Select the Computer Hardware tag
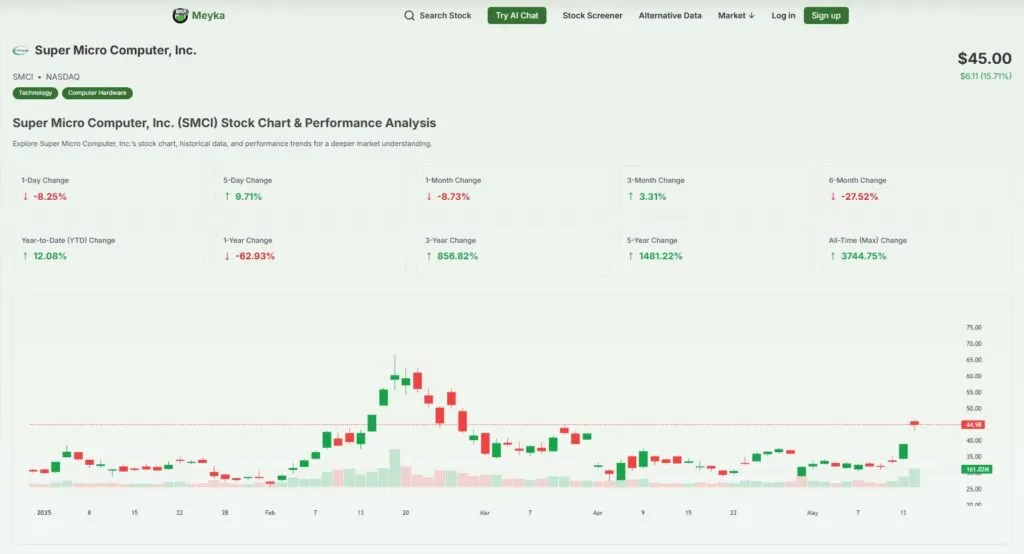The height and width of the screenshot is (554, 1024). coord(97,93)
